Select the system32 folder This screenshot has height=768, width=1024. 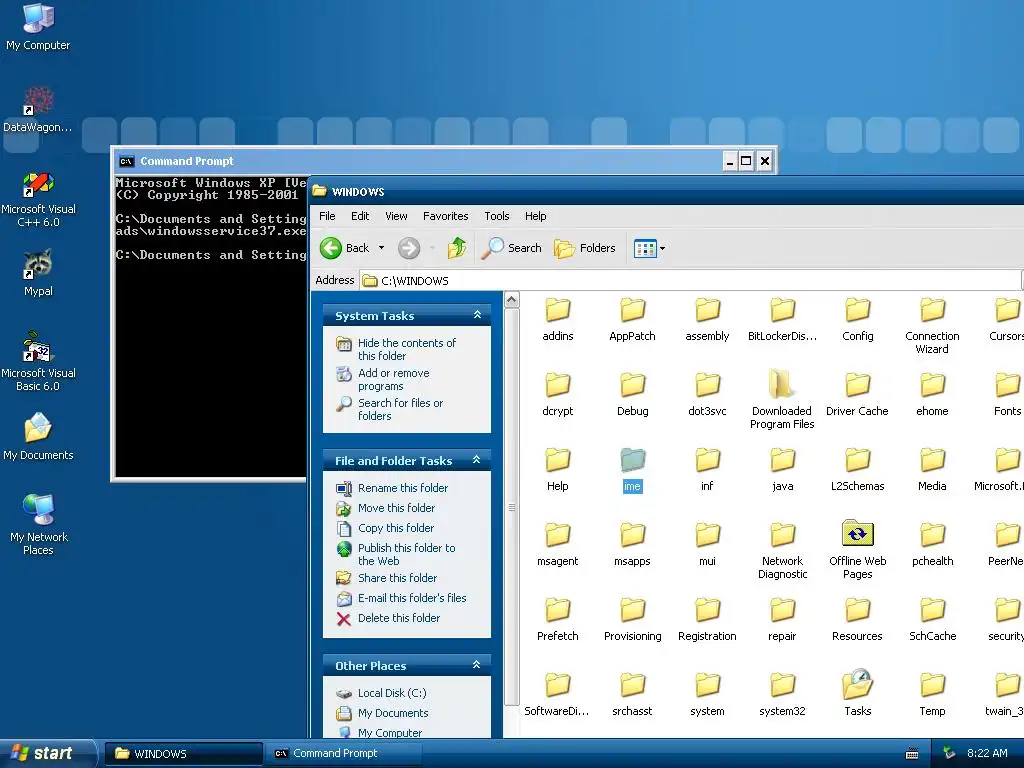click(782, 695)
